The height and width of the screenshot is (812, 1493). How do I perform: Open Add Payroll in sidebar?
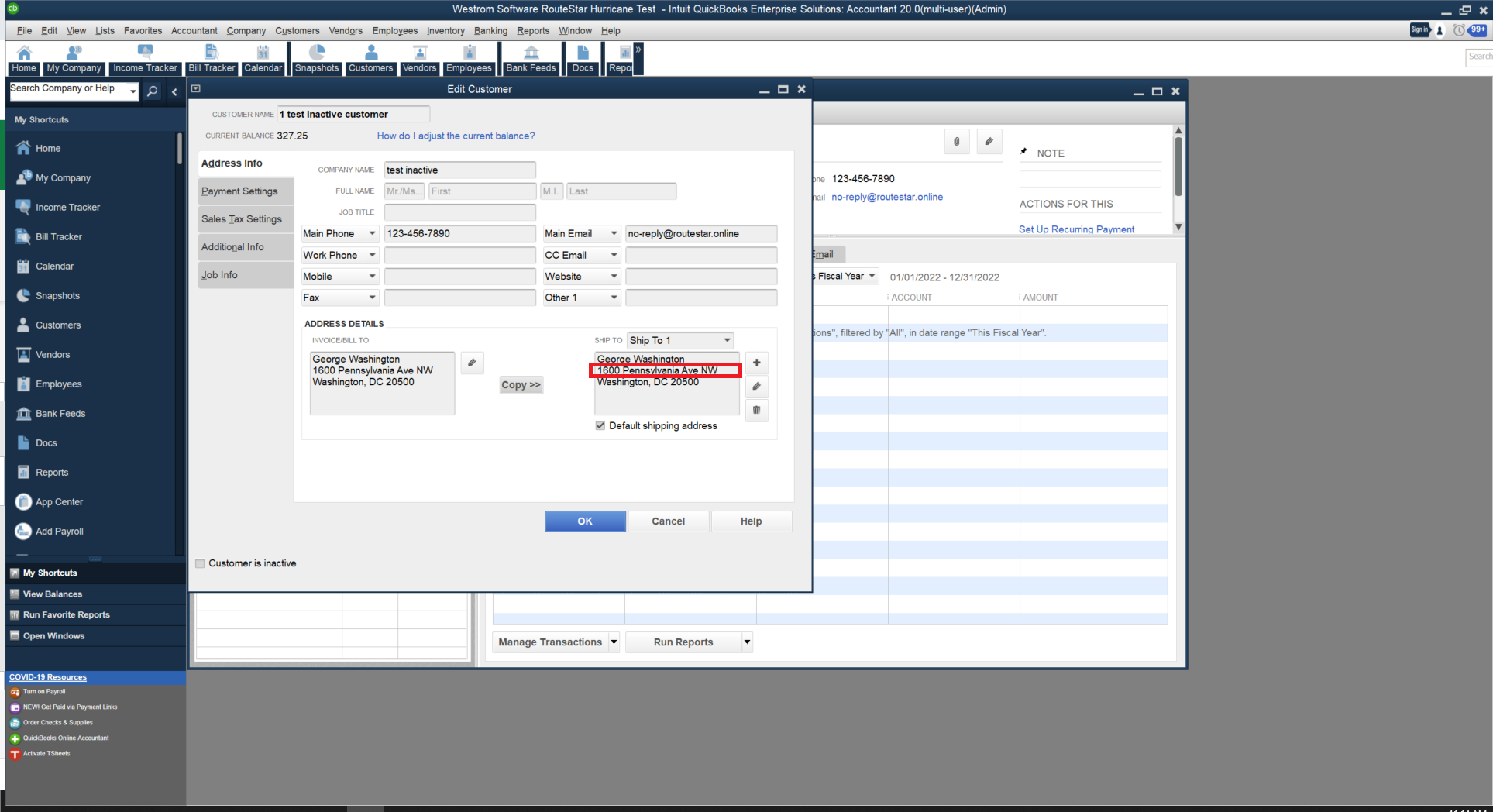(59, 532)
